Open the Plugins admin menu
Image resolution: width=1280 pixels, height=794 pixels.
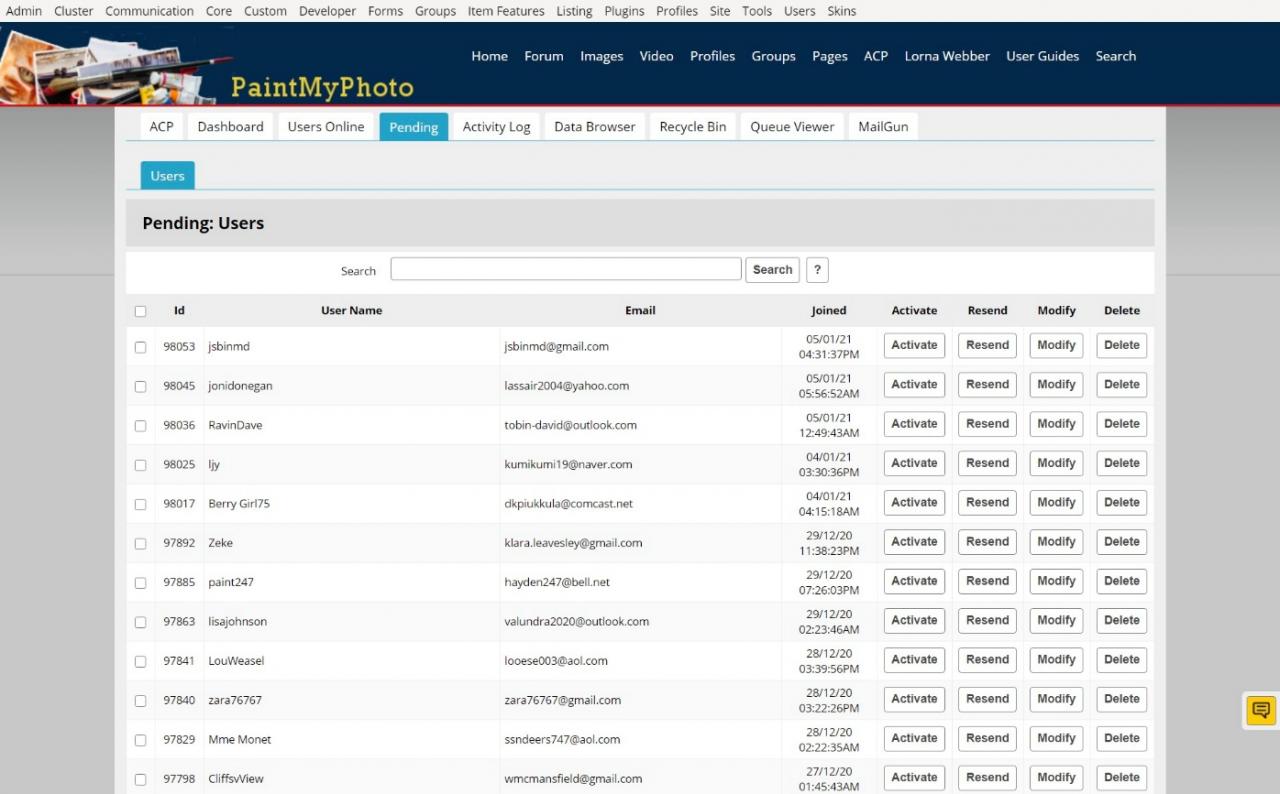click(624, 11)
